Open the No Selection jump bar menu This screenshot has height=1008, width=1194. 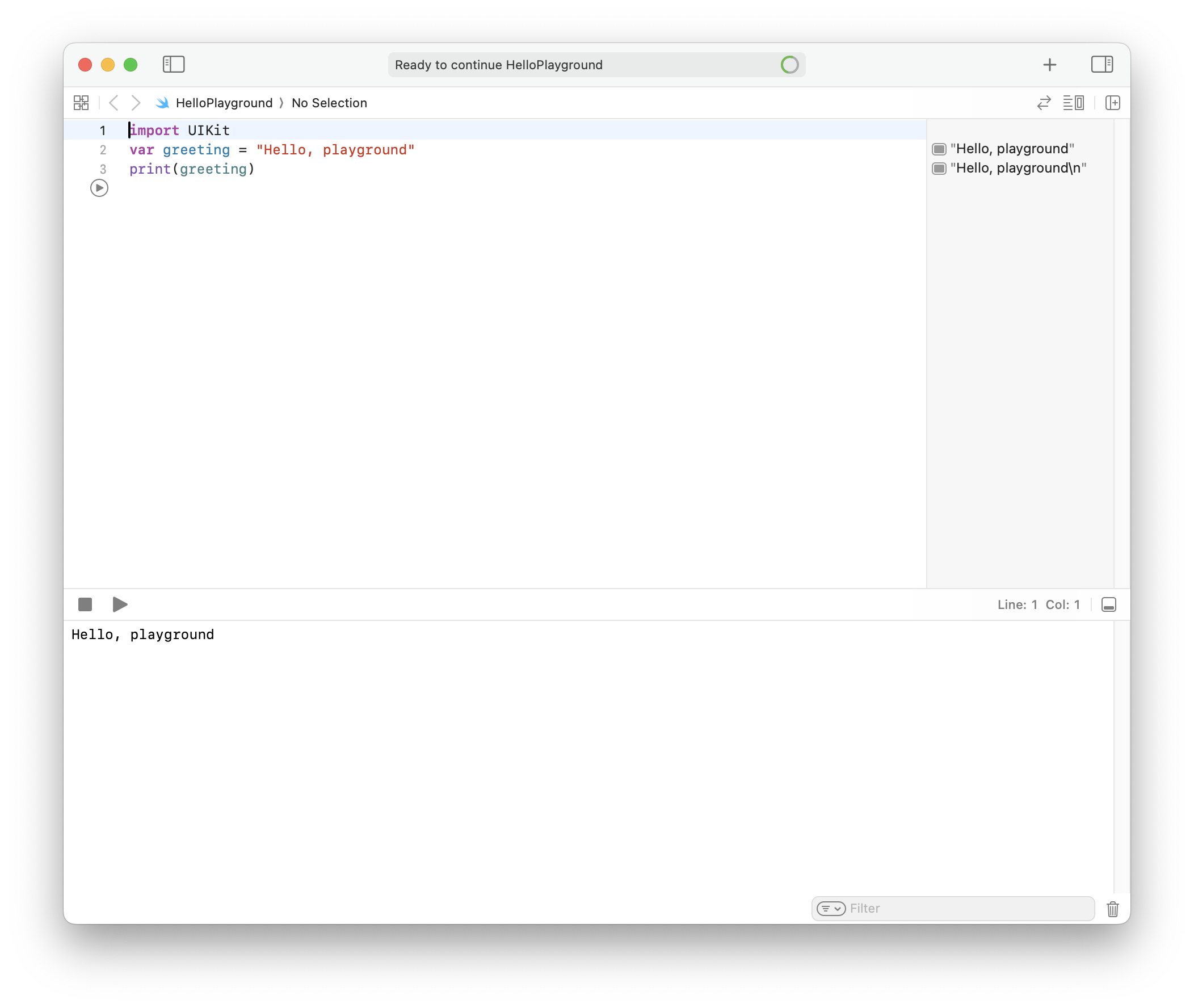(x=329, y=103)
